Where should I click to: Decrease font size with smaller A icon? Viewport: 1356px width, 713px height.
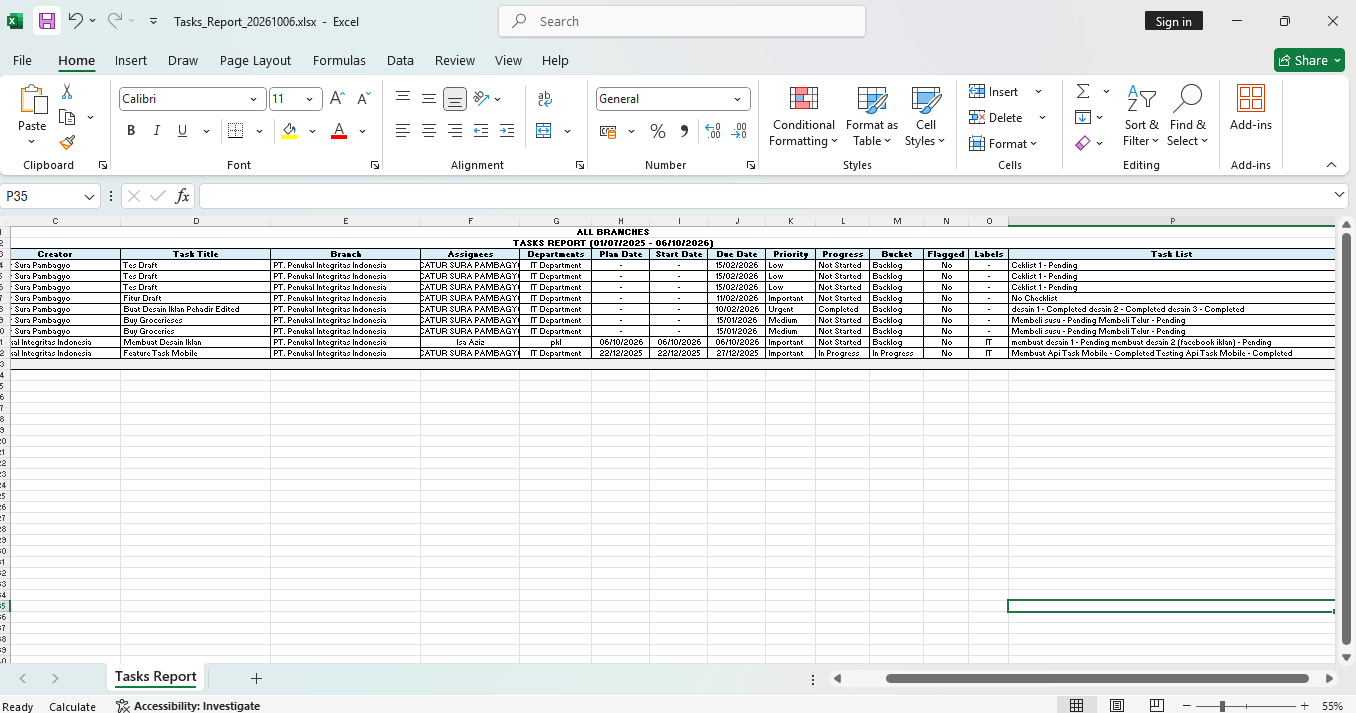(x=363, y=99)
